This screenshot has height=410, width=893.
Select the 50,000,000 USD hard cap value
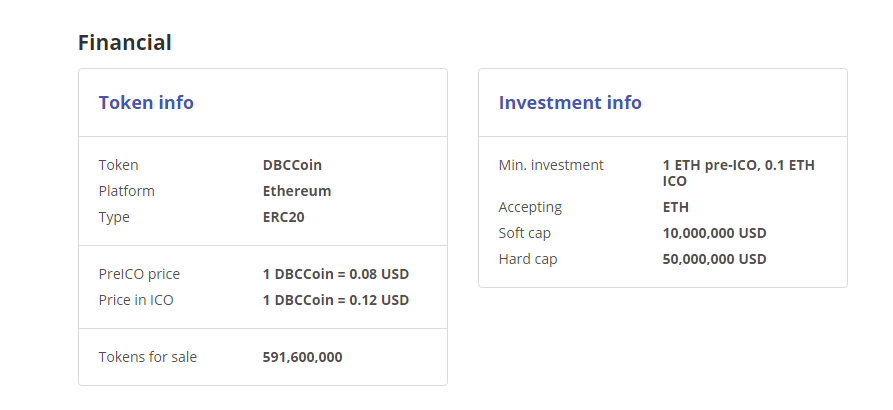pos(714,259)
